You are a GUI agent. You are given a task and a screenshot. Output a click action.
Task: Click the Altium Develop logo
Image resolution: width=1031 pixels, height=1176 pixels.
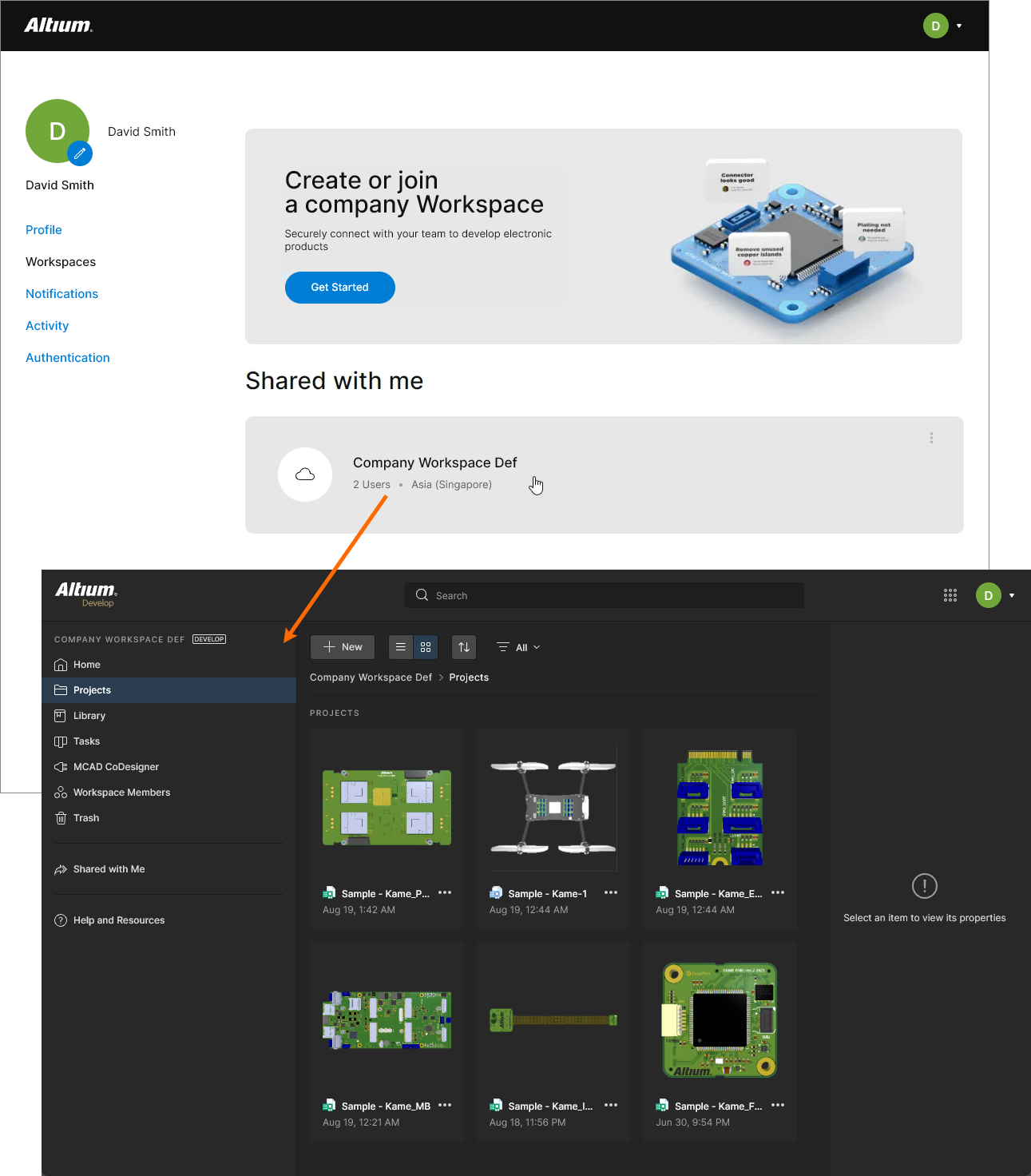tap(86, 594)
